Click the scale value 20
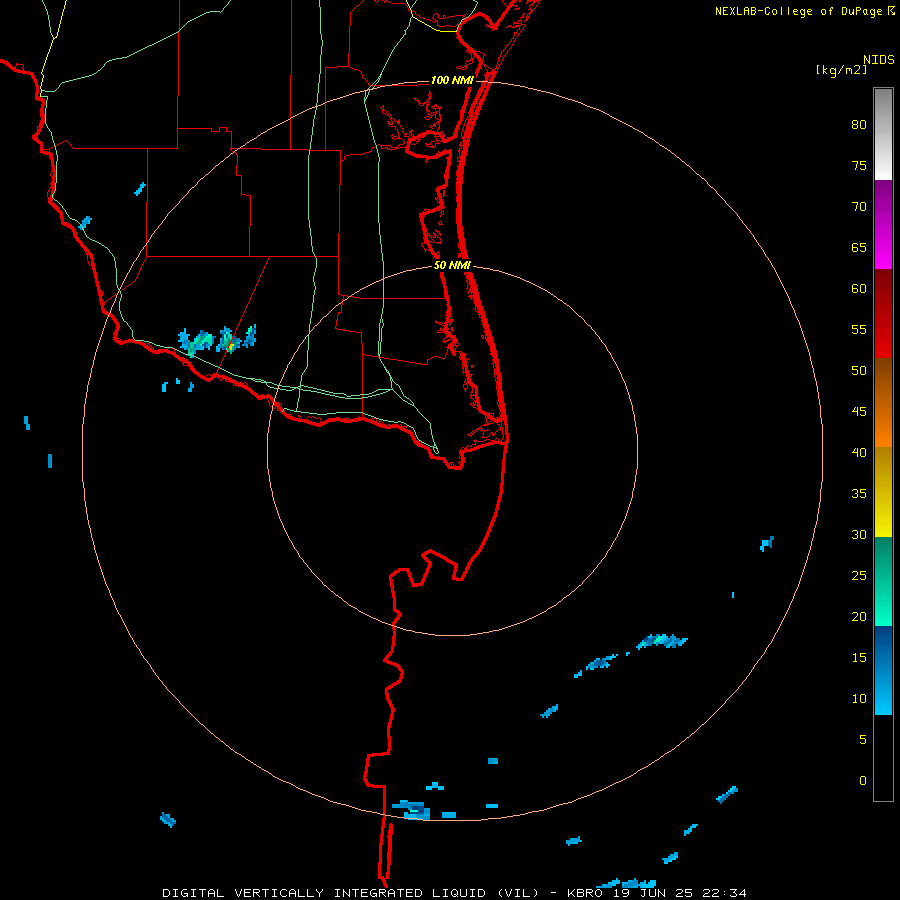Image resolution: width=900 pixels, height=900 pixels. click(x=859, y=616)
